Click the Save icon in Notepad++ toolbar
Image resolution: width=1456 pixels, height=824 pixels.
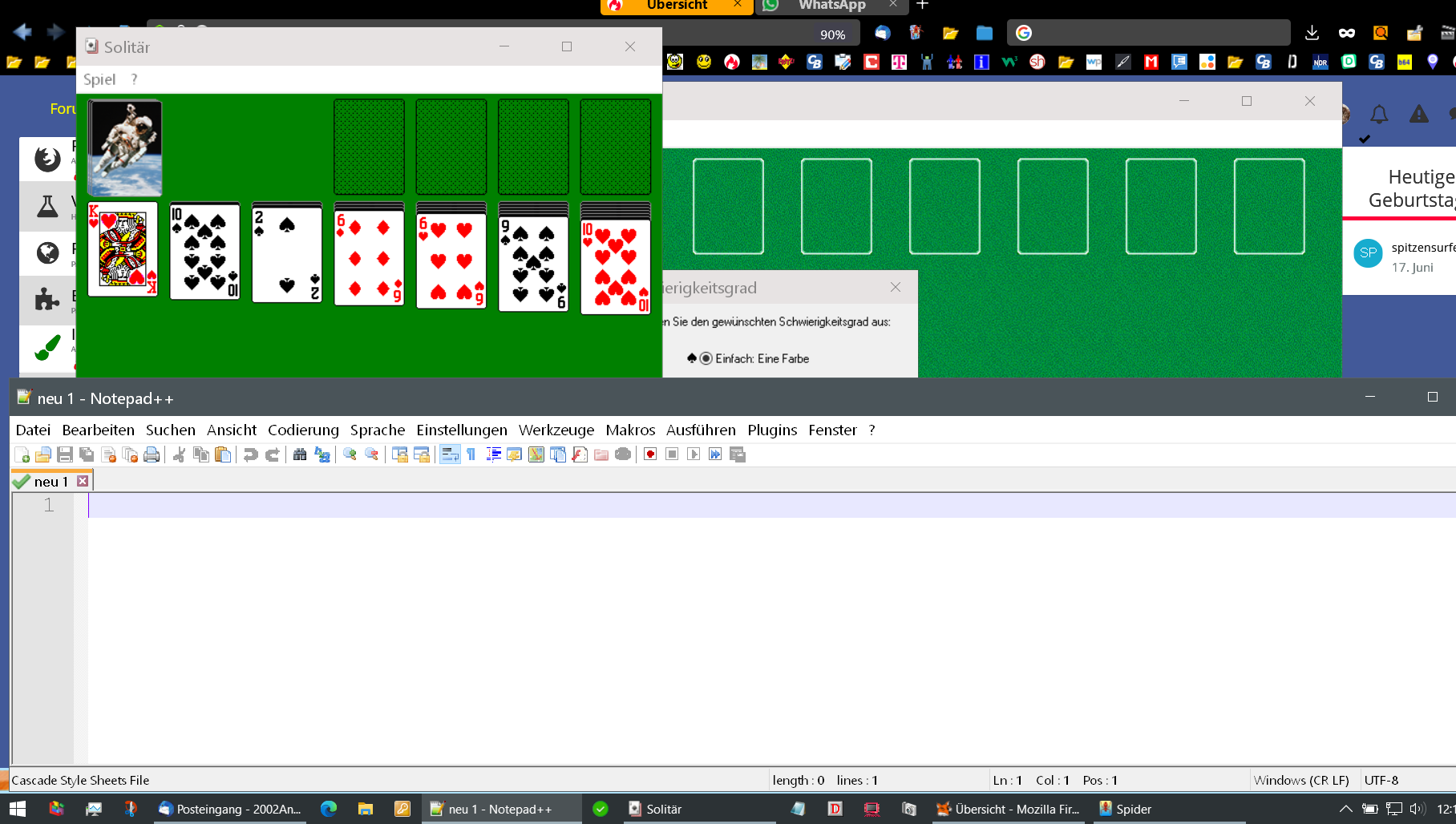(65, 455)
